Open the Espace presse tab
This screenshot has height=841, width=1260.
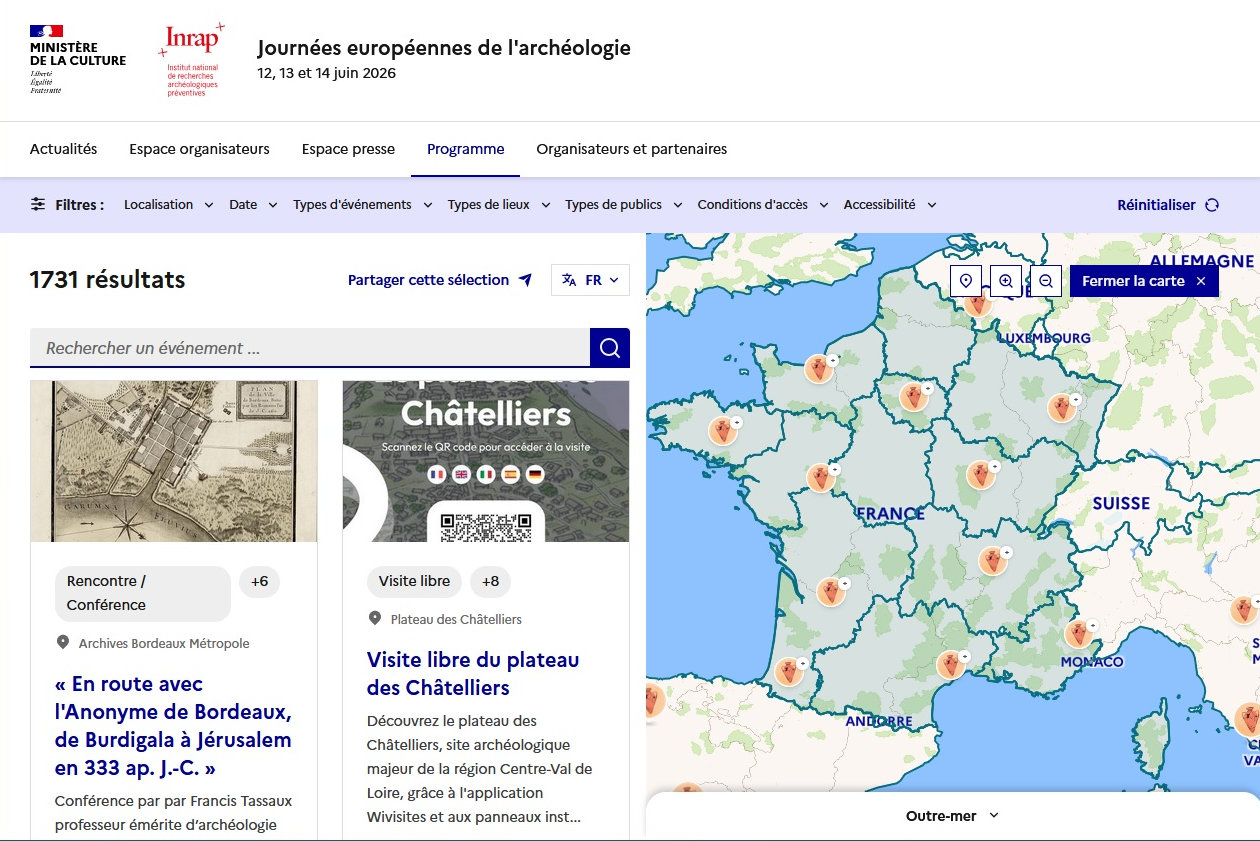point(348,149)
